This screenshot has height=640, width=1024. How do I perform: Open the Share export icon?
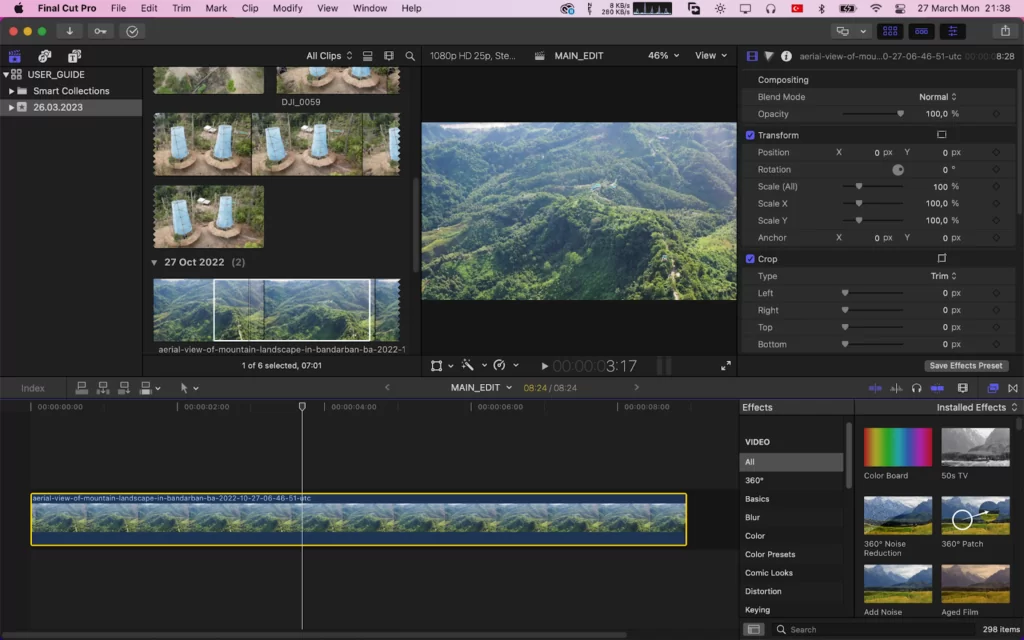tap(1005, 31)
